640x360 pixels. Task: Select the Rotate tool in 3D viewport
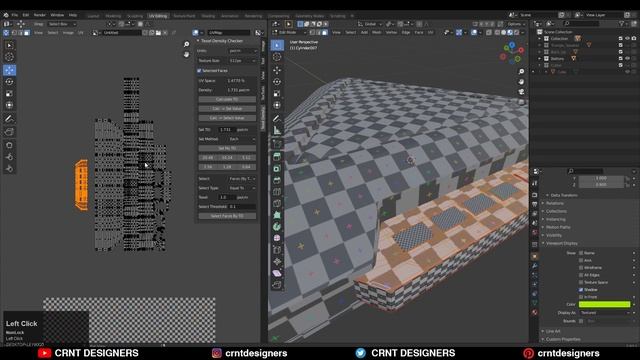coord(277,82)
